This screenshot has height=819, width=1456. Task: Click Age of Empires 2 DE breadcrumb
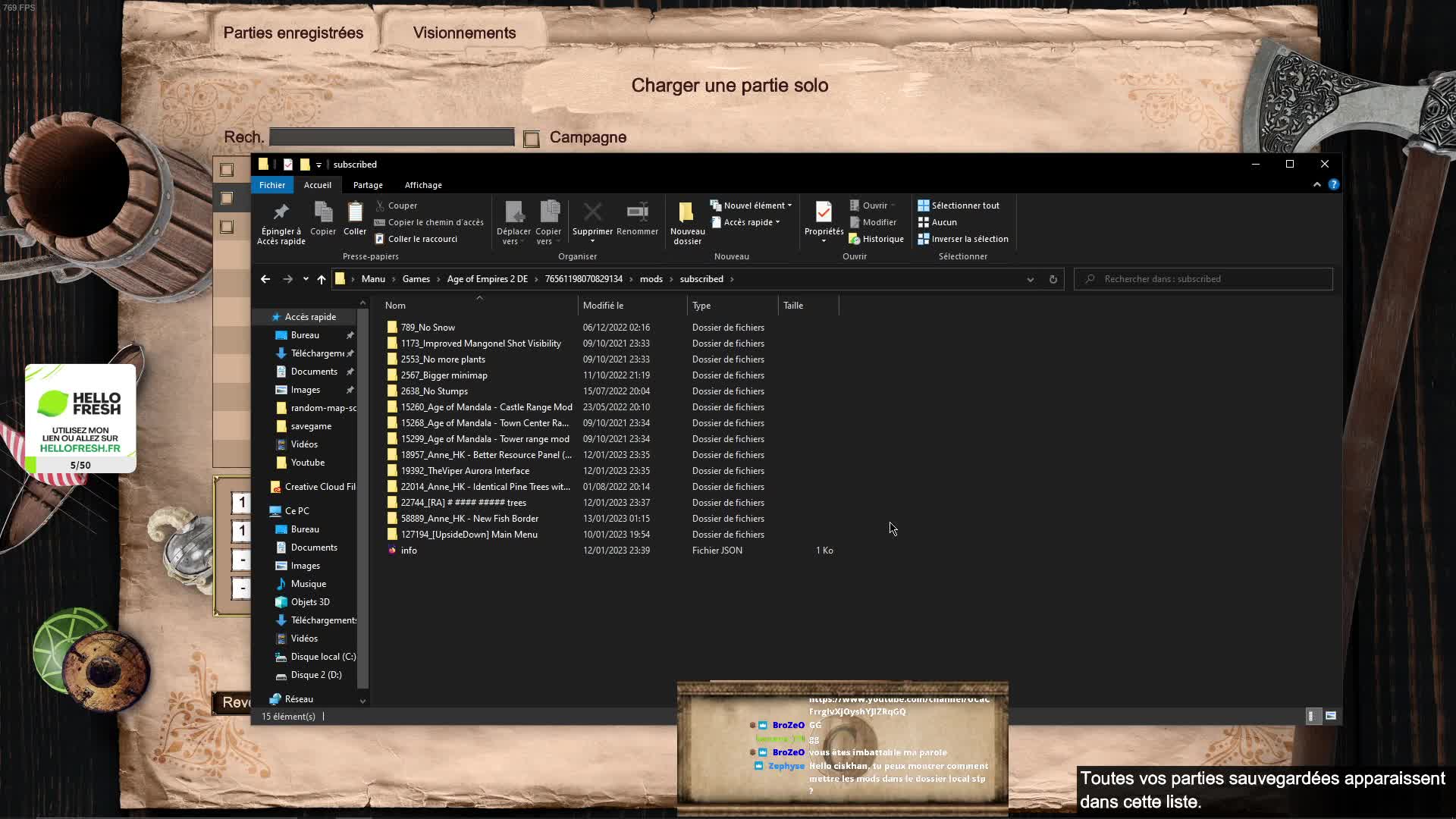pos(488,279)
